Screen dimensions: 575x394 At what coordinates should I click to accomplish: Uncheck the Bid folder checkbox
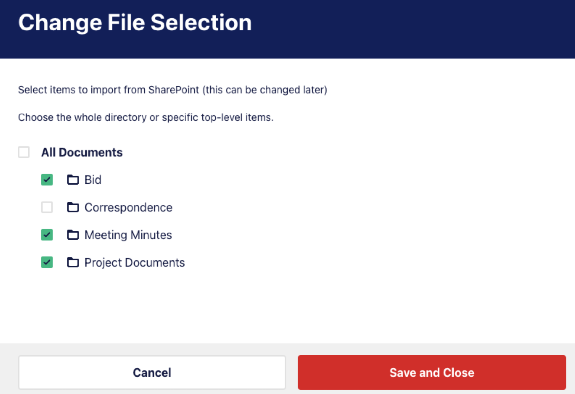point(47,180)
